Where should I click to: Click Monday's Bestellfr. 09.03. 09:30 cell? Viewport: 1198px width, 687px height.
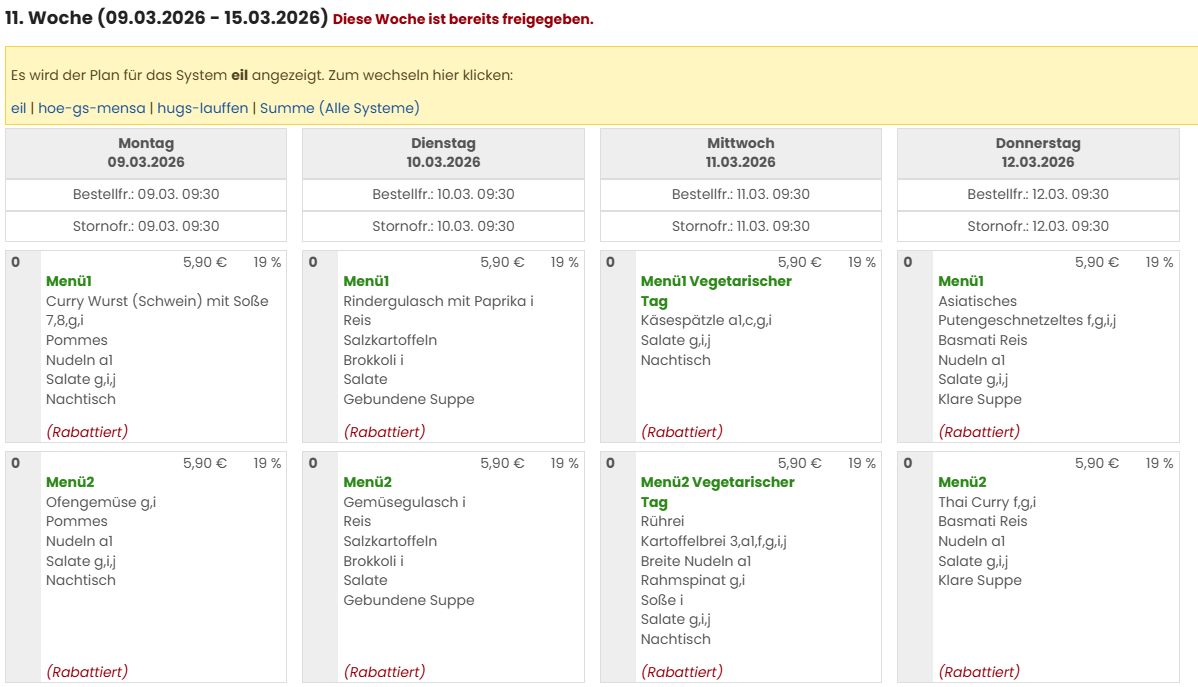(146, 194)
